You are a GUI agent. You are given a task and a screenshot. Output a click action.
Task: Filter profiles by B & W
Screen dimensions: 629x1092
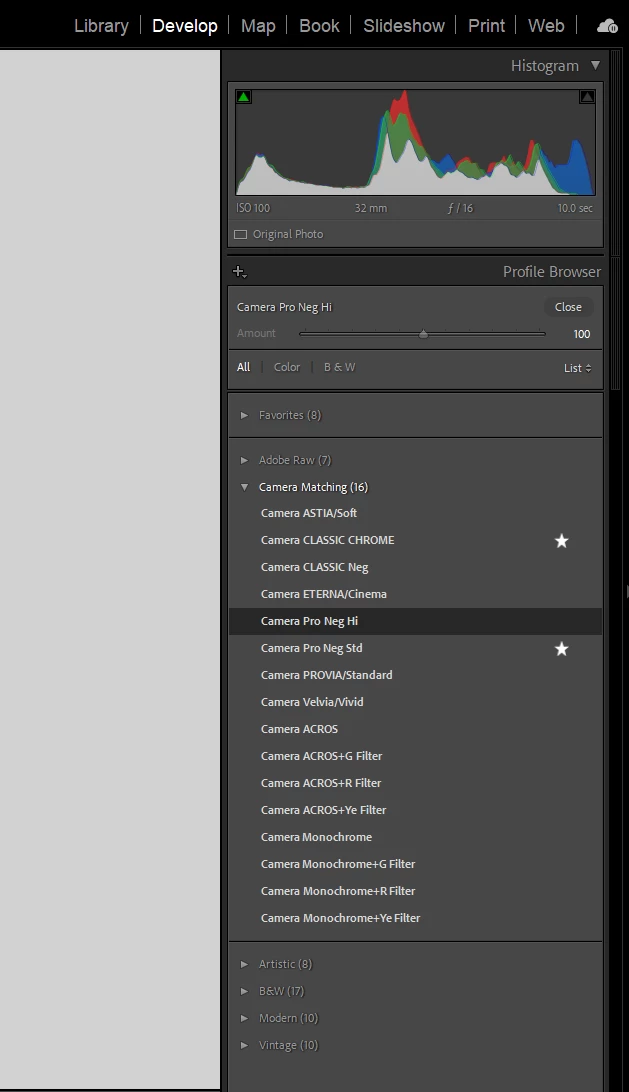click(x=339, y=367)
